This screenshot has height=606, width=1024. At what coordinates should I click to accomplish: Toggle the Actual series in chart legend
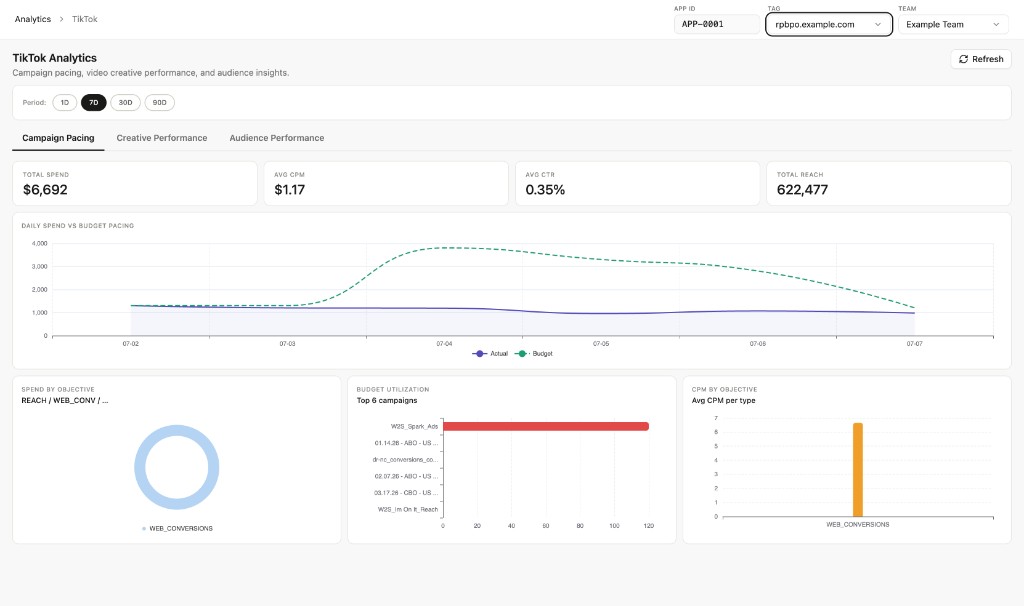point(490,354)
